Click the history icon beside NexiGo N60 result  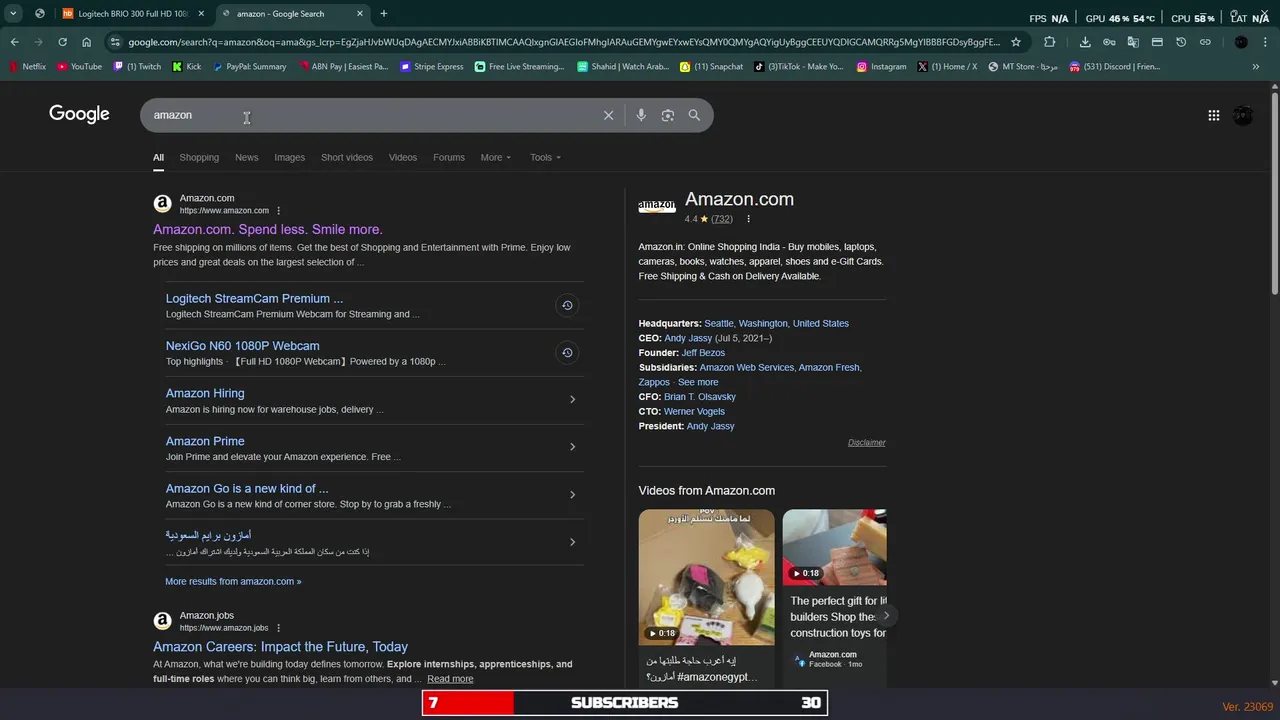tap(567, 352)
